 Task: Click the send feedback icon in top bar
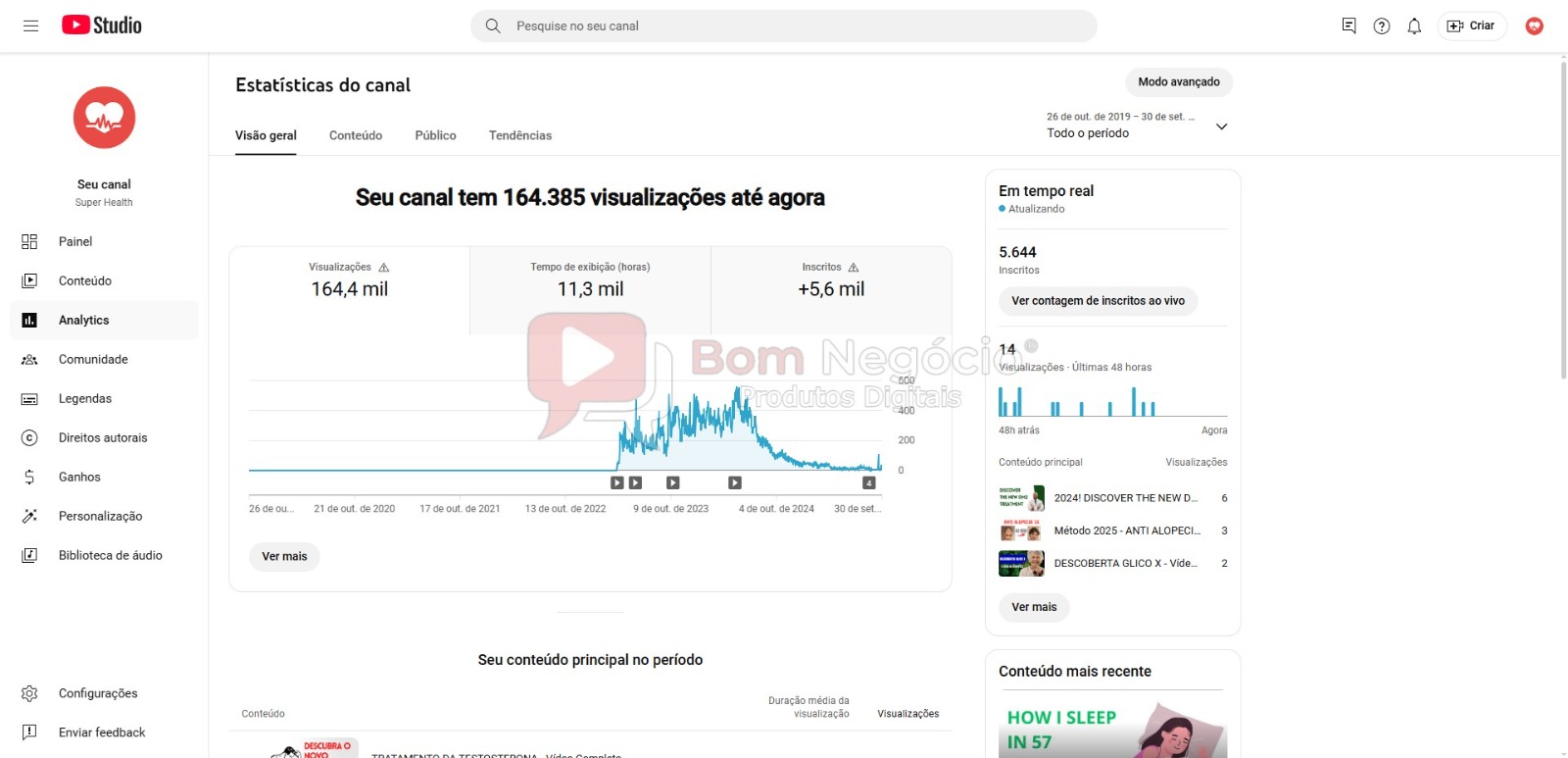click(1348, 26)
